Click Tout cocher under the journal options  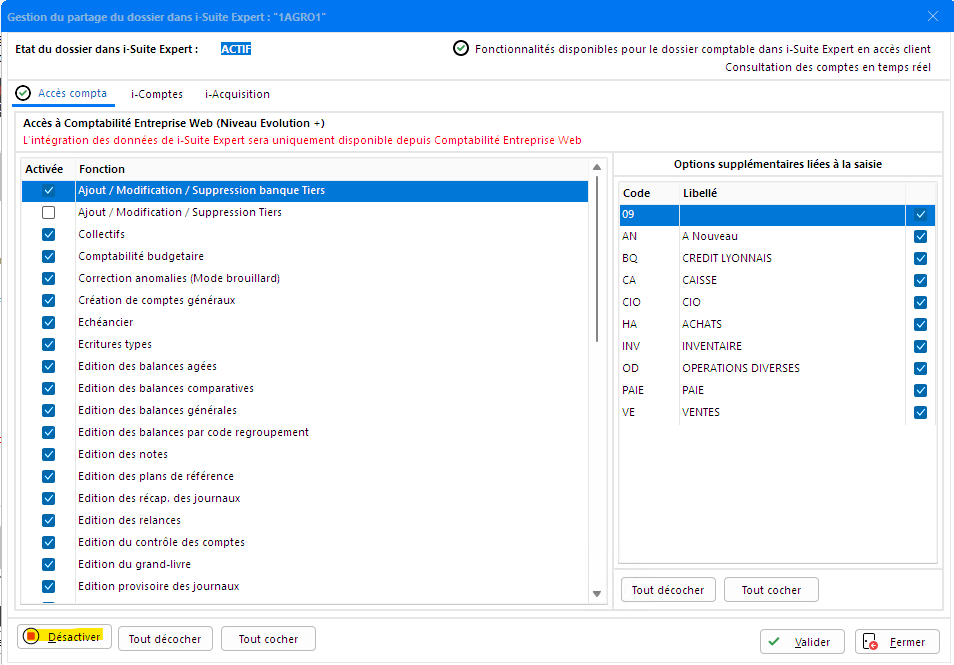(x=771, y=590)
